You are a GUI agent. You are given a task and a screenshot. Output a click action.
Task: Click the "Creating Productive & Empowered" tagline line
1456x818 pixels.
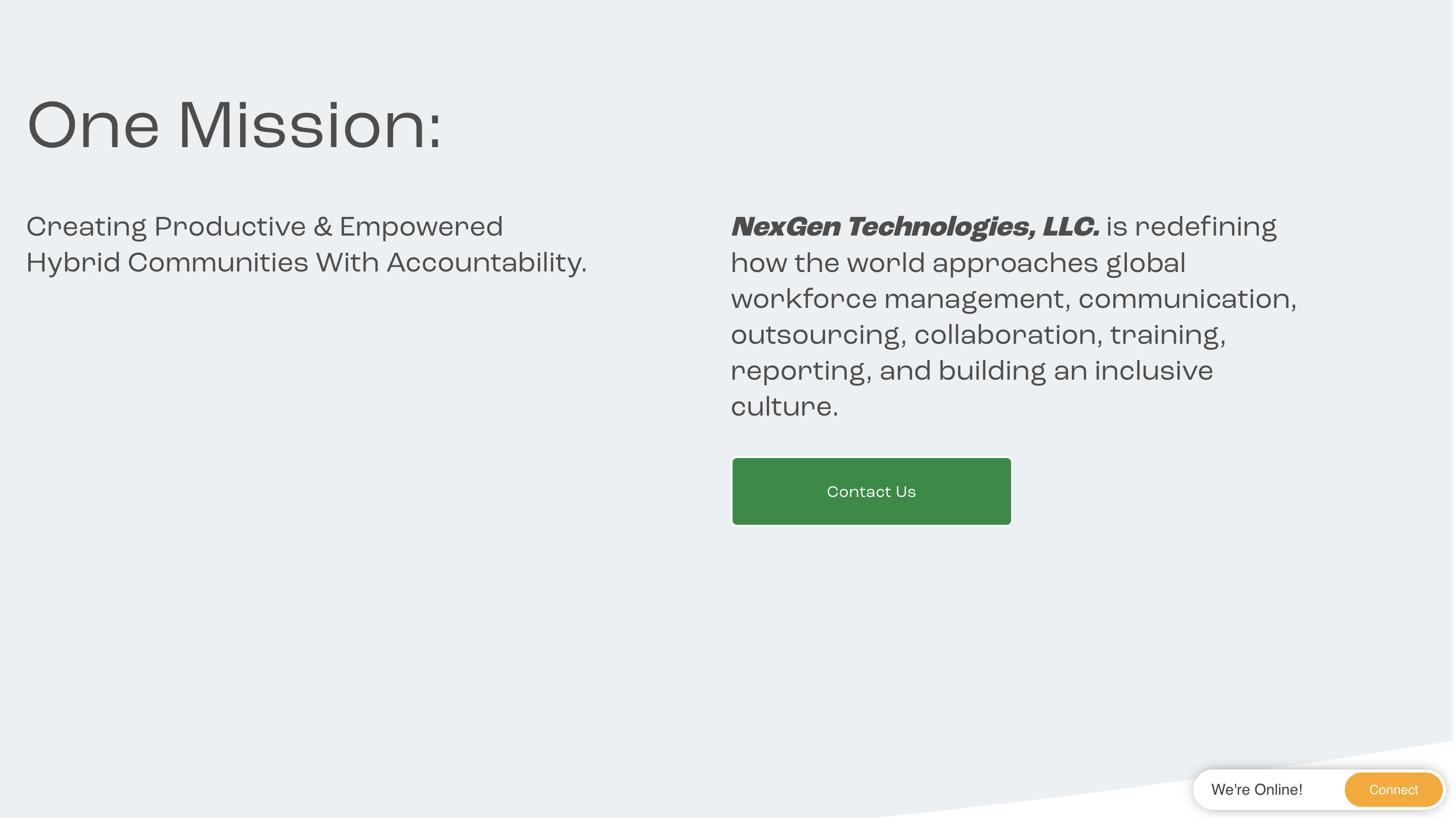[264, 228]
